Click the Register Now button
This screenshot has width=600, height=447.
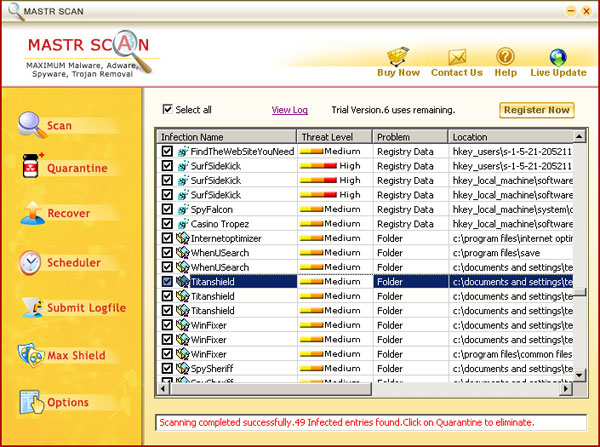(x=536, y=110)
